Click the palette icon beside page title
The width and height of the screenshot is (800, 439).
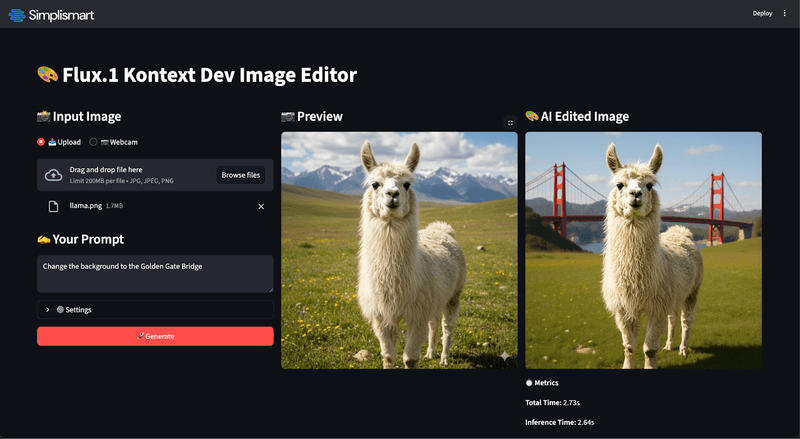coord(47,75)
